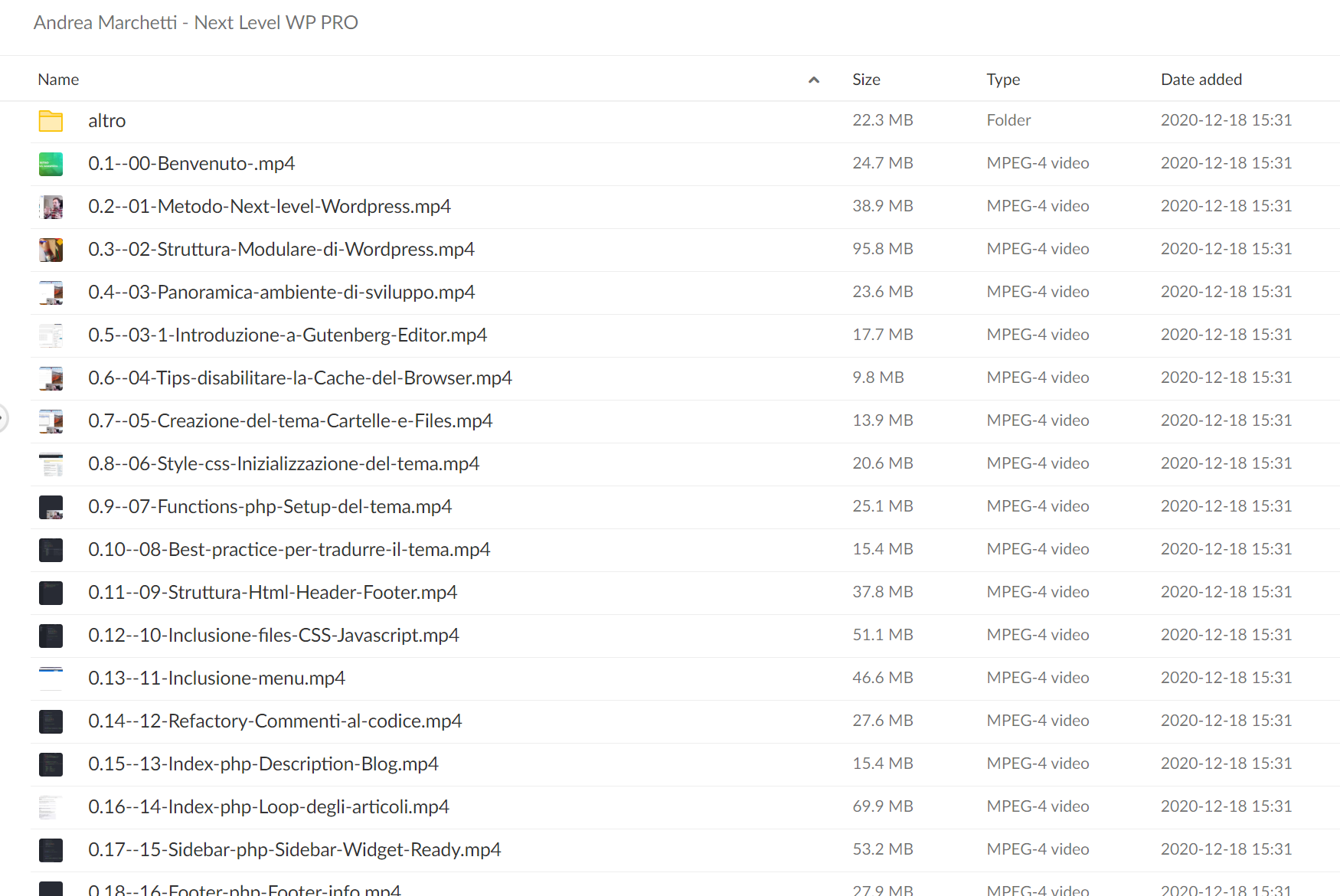This screenshot has width=1340, height=896.
Task: Click the 53.2 MB size value
Action: [x=883, y=849]
